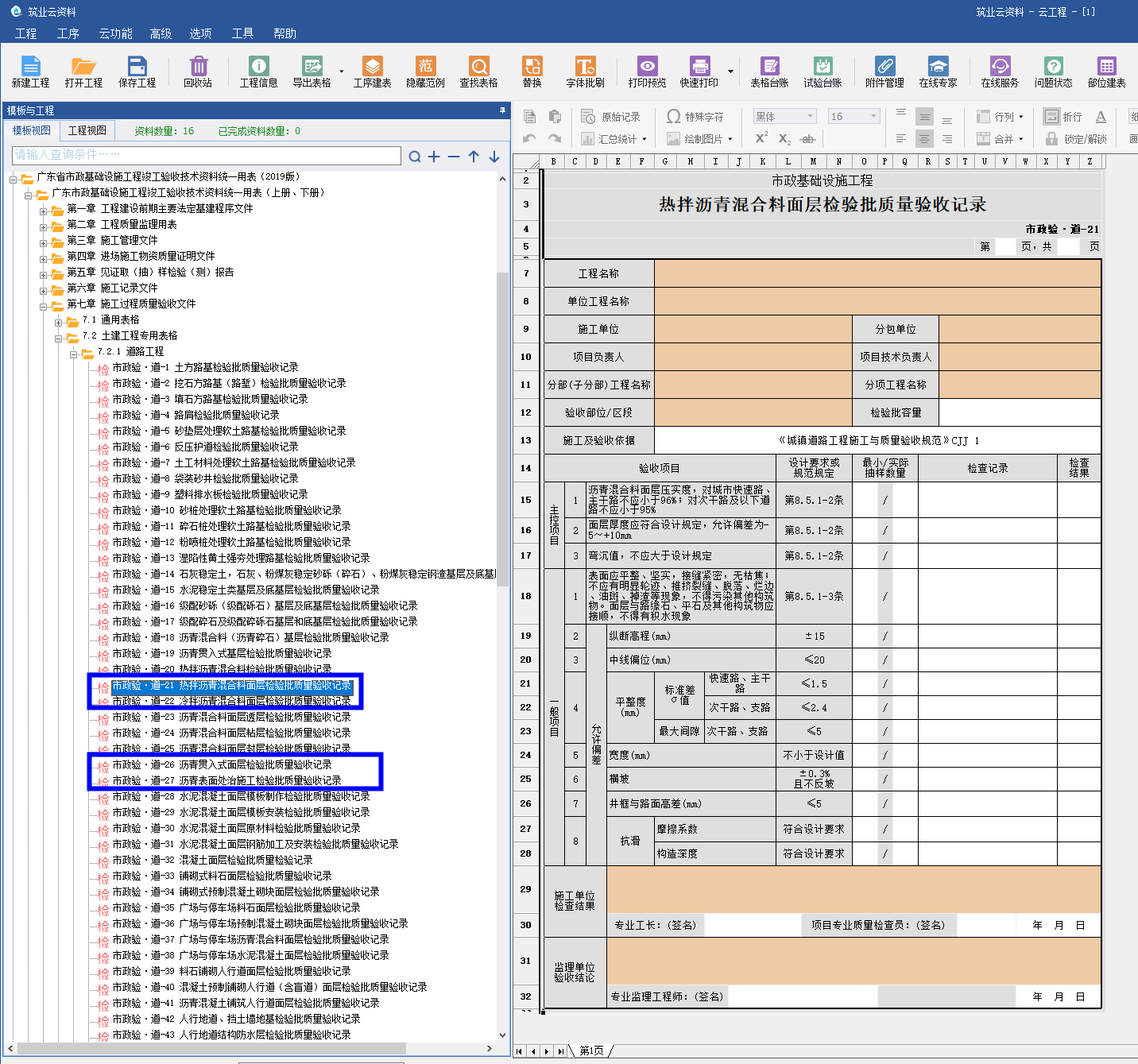
Task: Click the down arrow in tree toolbar
Action: click(494, 157)
